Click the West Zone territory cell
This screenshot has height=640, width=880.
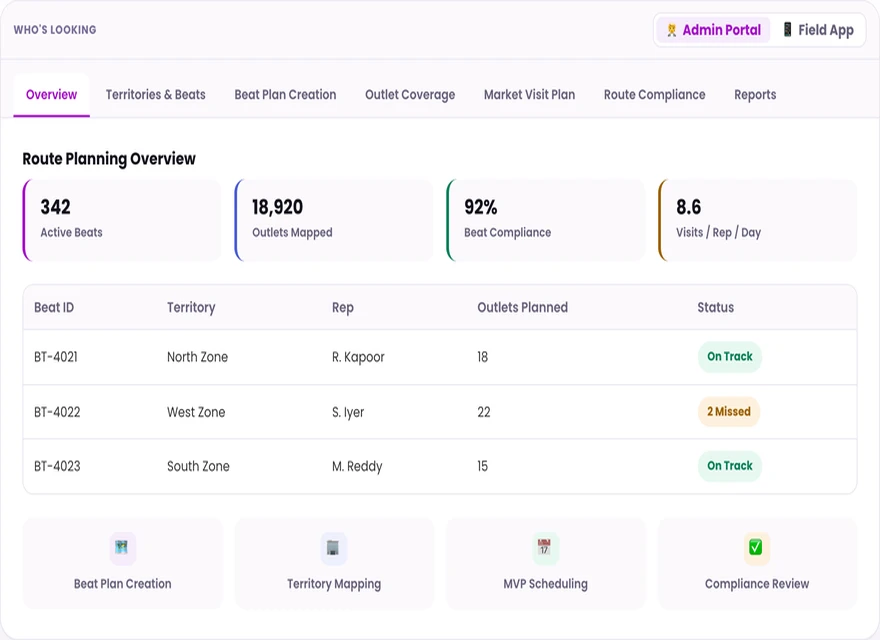pyautogui.click(x=196, y=412)
